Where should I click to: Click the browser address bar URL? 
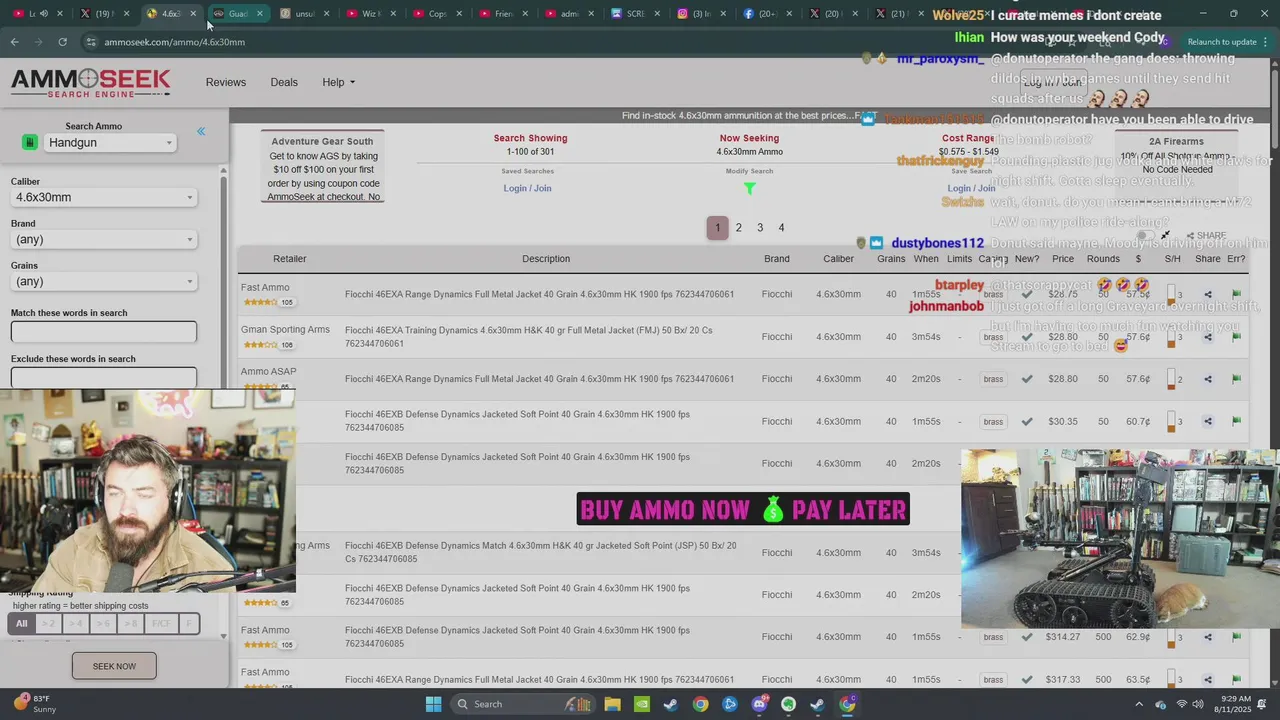pyautogui.click(x=174, y=42)
